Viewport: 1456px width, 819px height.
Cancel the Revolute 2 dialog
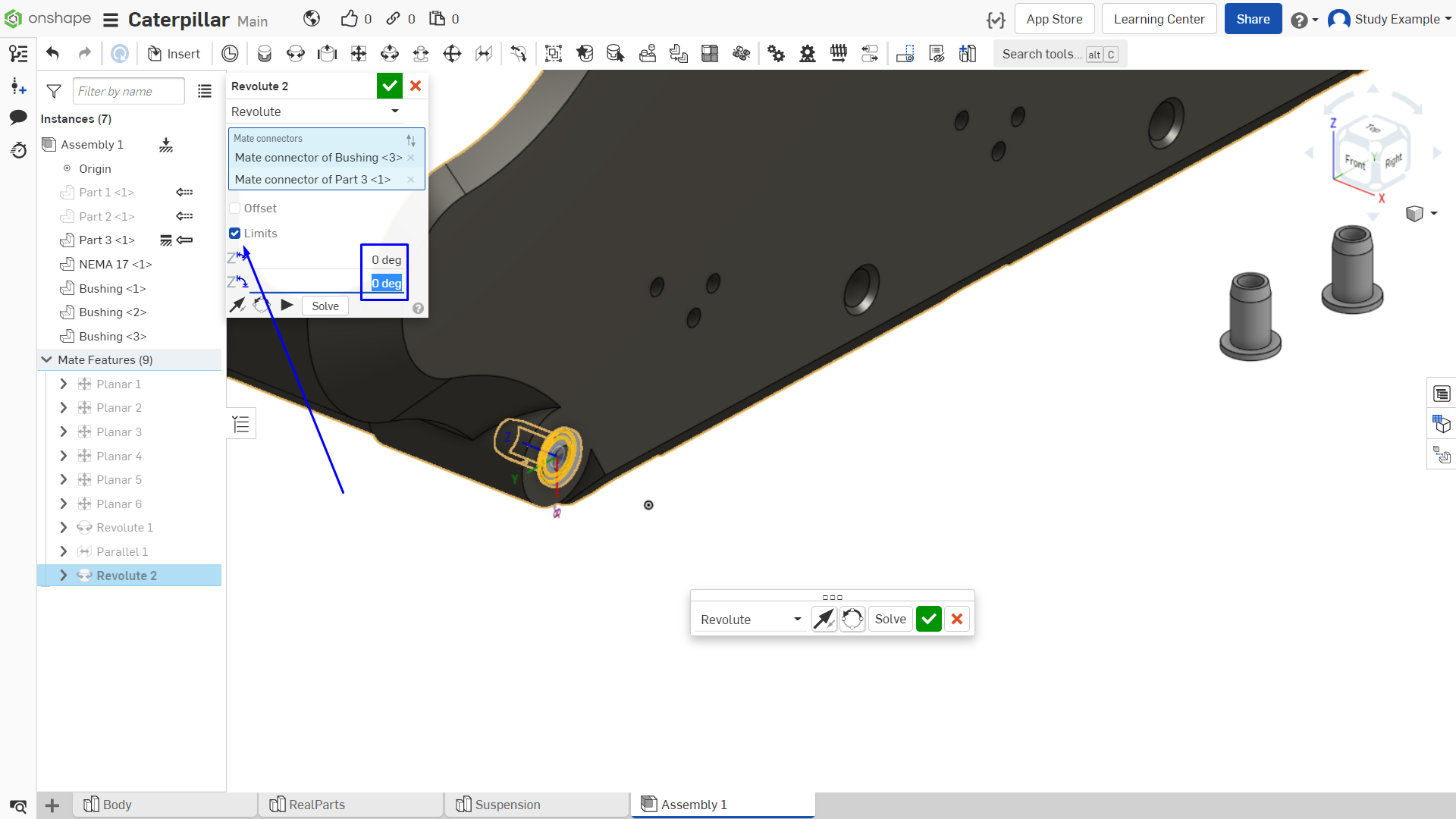(x=416, y=86)
